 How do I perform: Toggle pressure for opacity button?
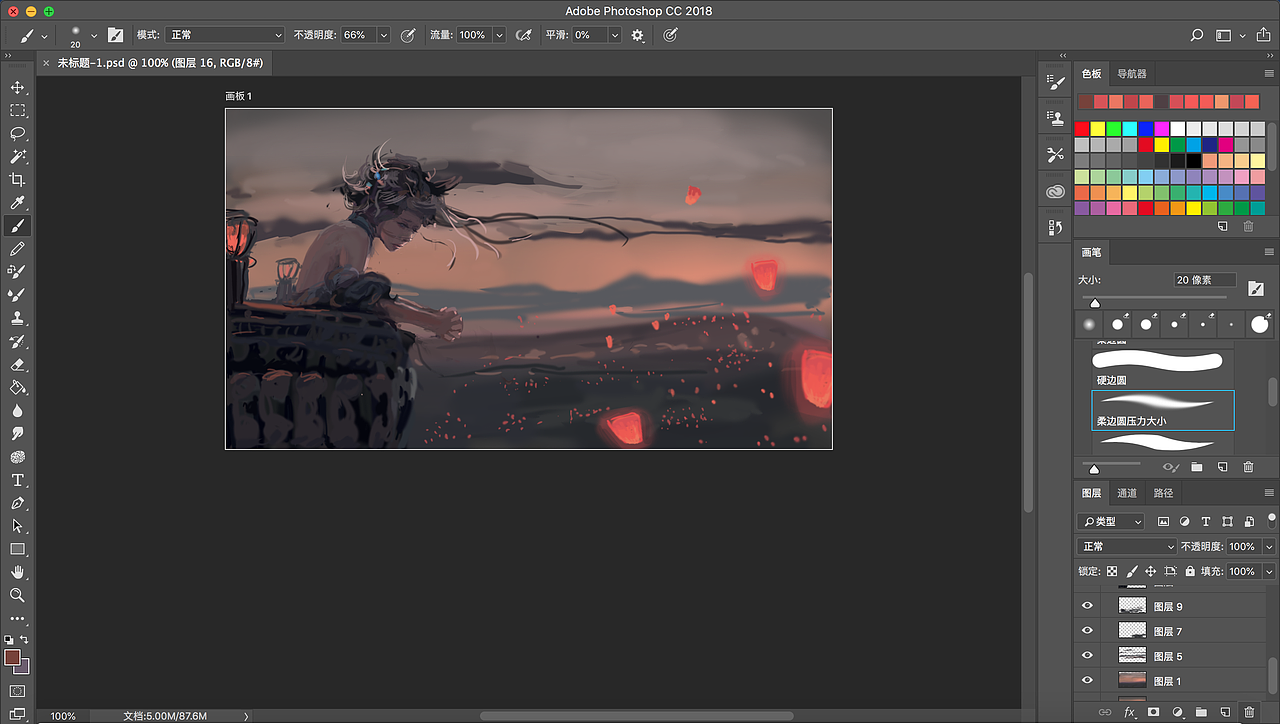tap(408, 35)
